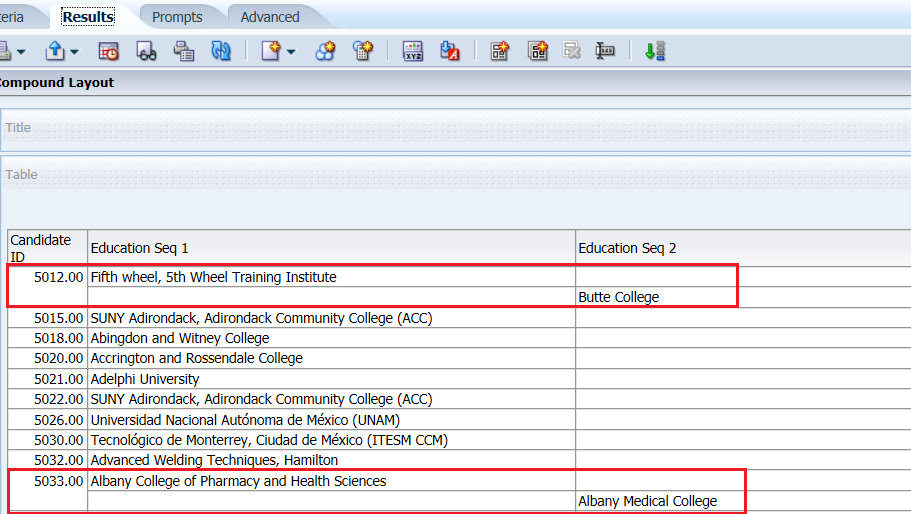Click the 5030.00 candidate ID cell
Screen dimensions: 911x514
coord(48,440)
